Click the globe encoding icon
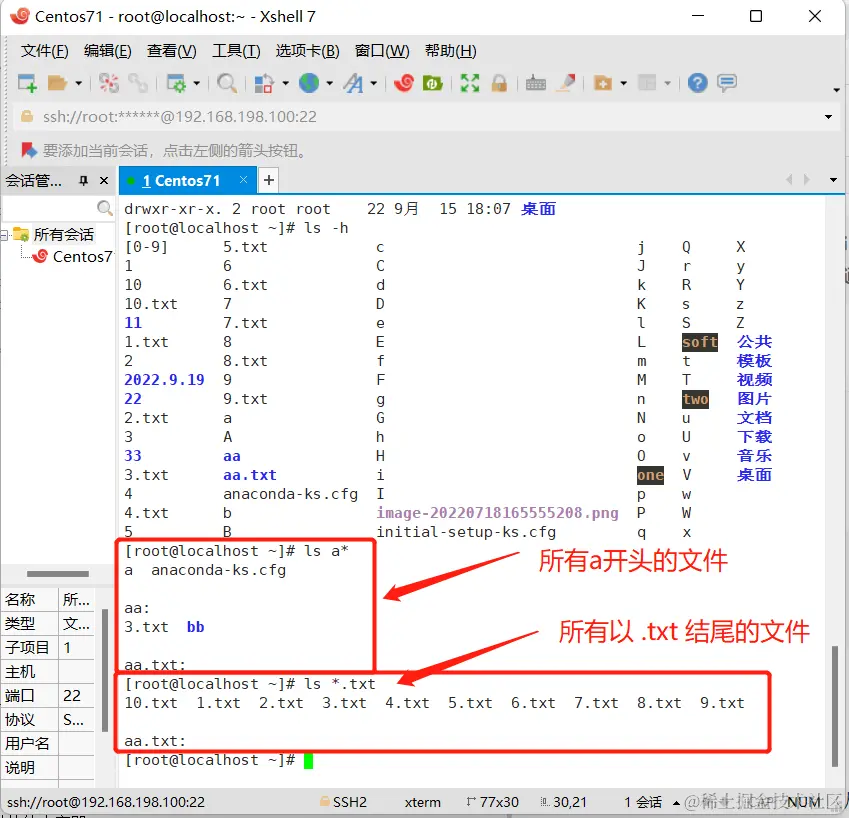This screenshot has width=849, height=818. point(309,83)
